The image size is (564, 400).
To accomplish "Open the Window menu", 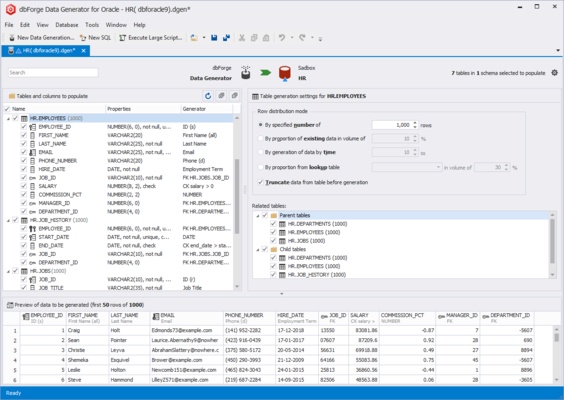I will (x=116, y=25).
